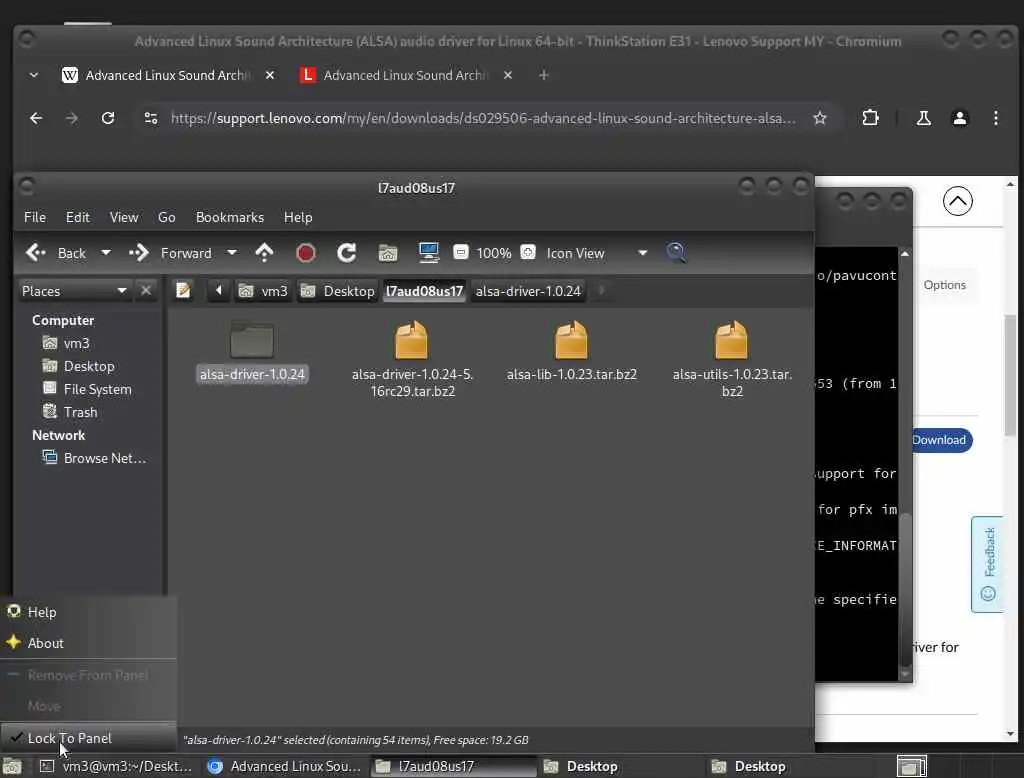Go to vm3 in path bar

[263, 291]
